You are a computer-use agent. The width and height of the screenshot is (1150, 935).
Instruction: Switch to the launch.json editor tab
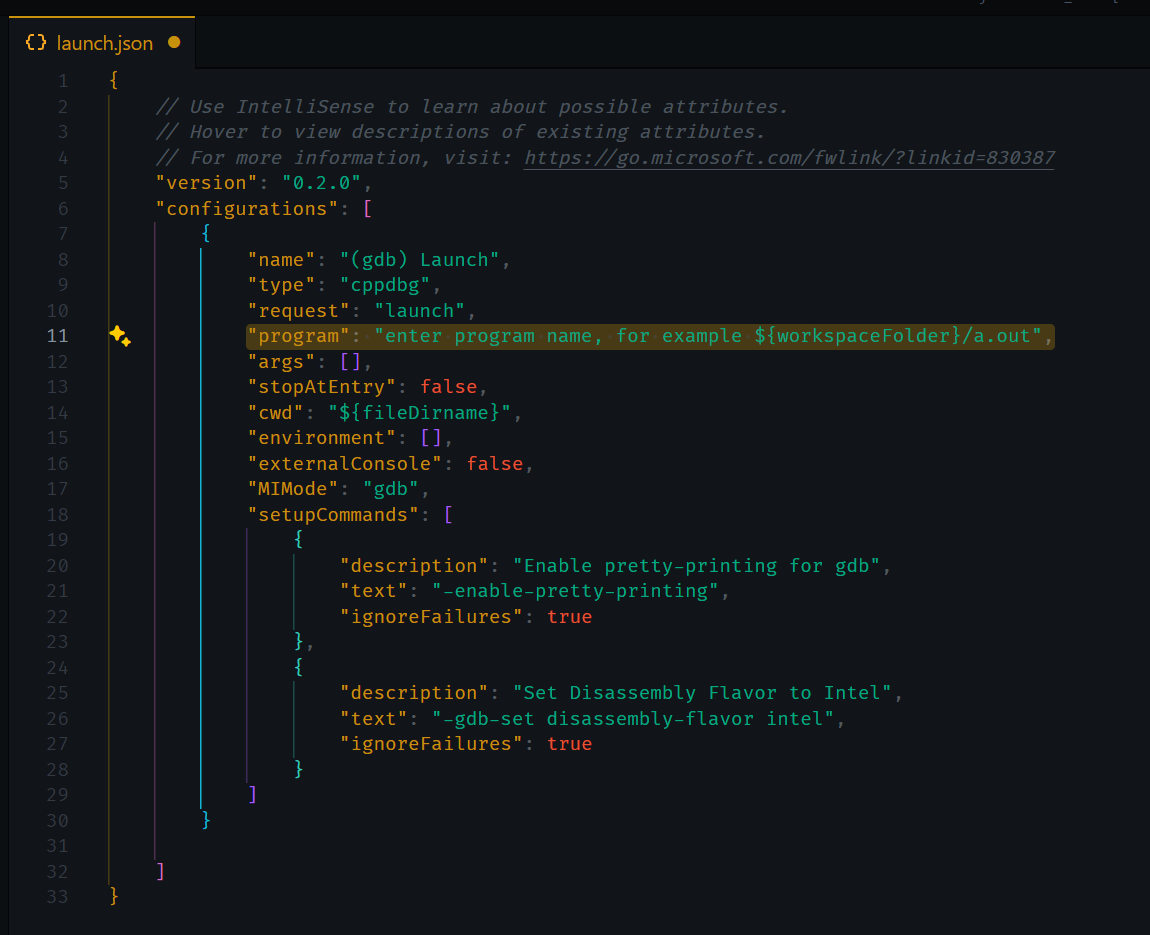pyautogui.click(x=104, y=42)
